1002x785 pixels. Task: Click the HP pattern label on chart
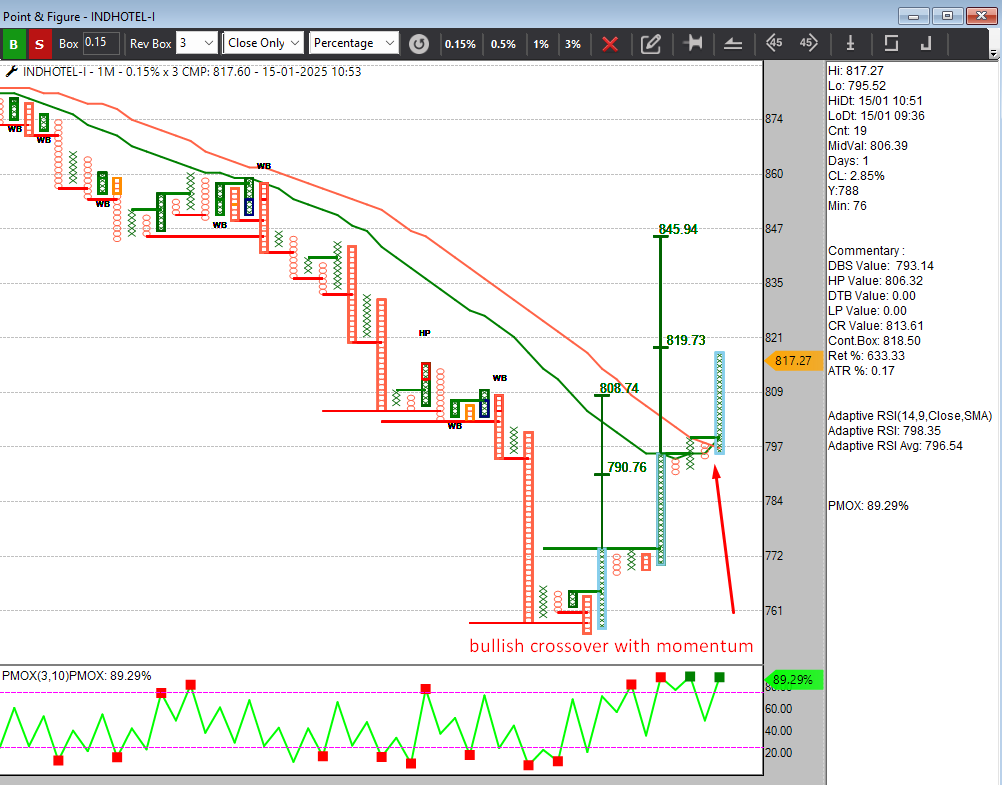click(x=424, y=333)
